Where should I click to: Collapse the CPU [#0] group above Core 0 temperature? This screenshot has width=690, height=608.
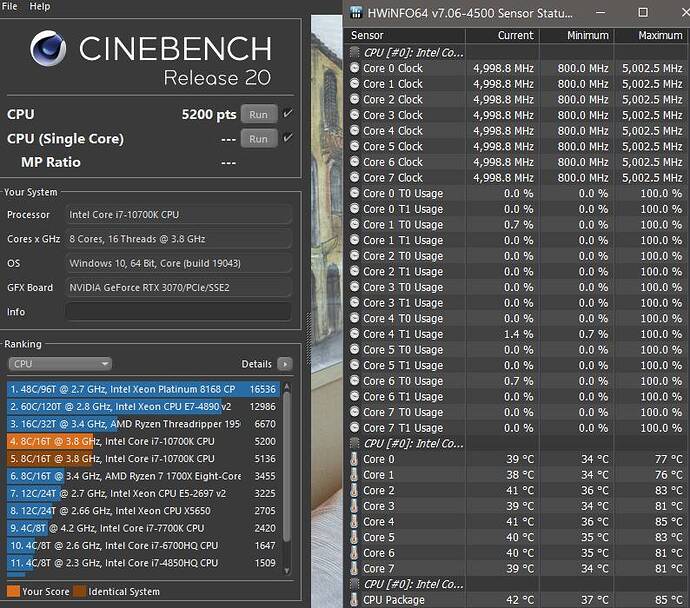coord(354,443)
